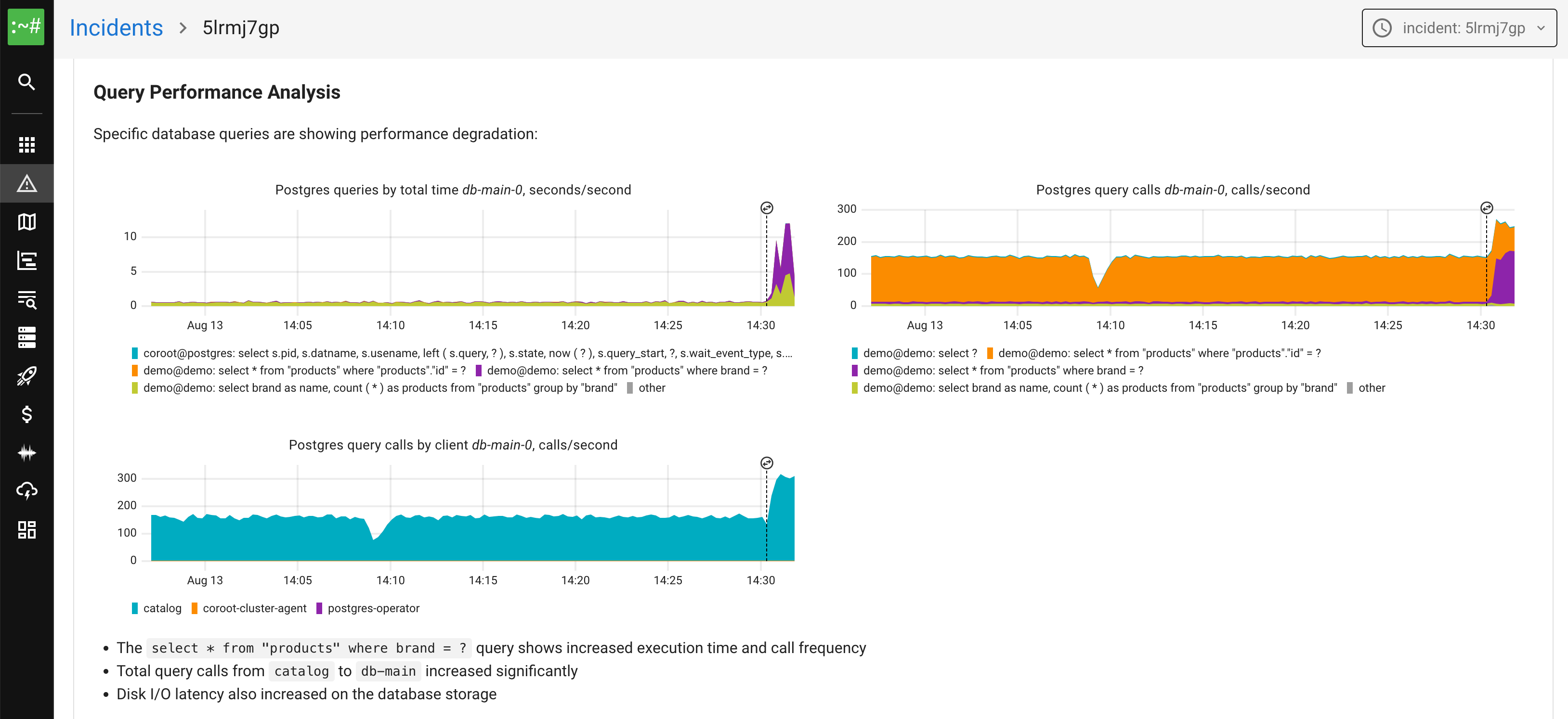Open the Applications grid view
This screenshot has height=719, width=1568.
(x=26, y=144)
